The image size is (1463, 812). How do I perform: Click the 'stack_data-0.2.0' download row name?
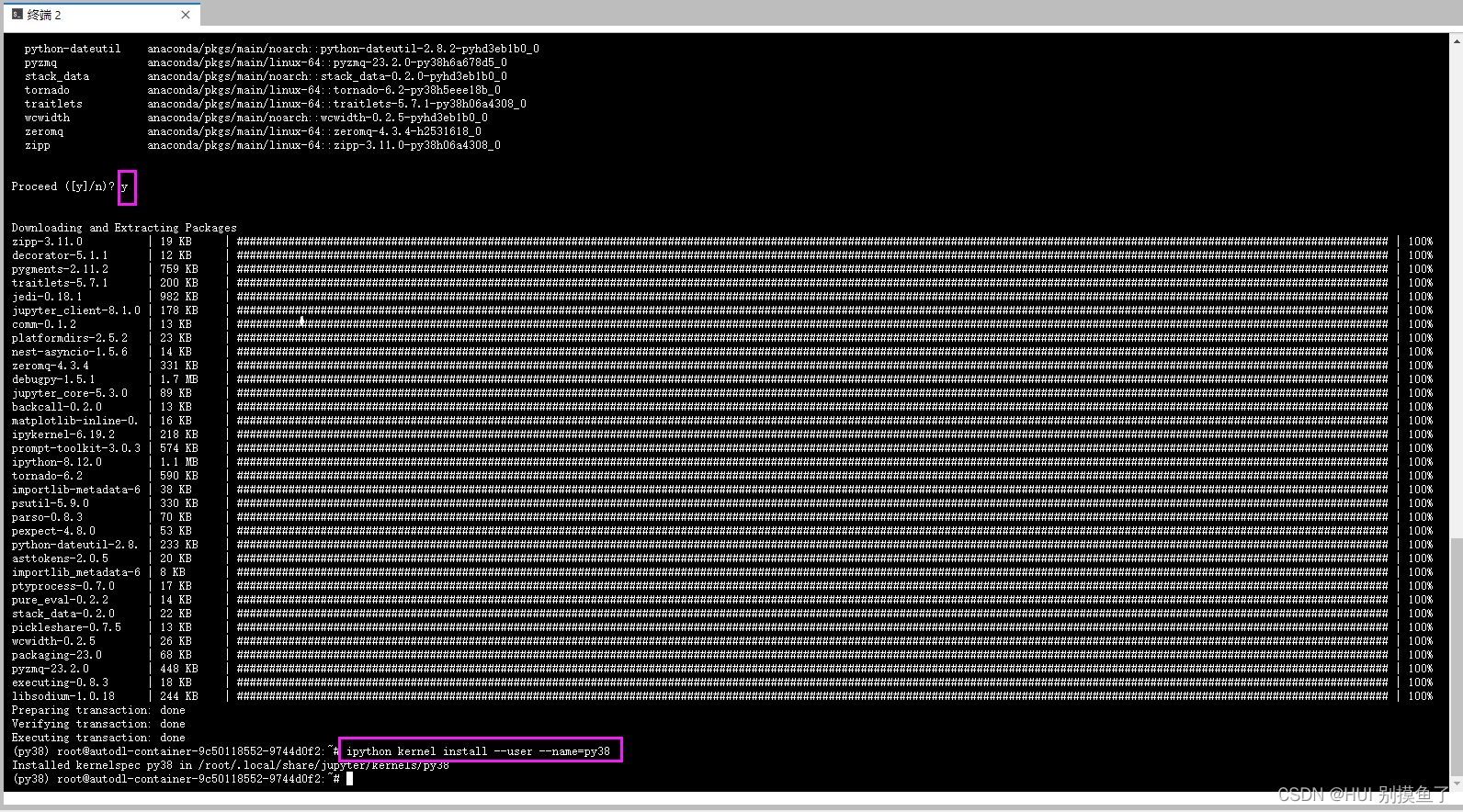coord(63,614)
